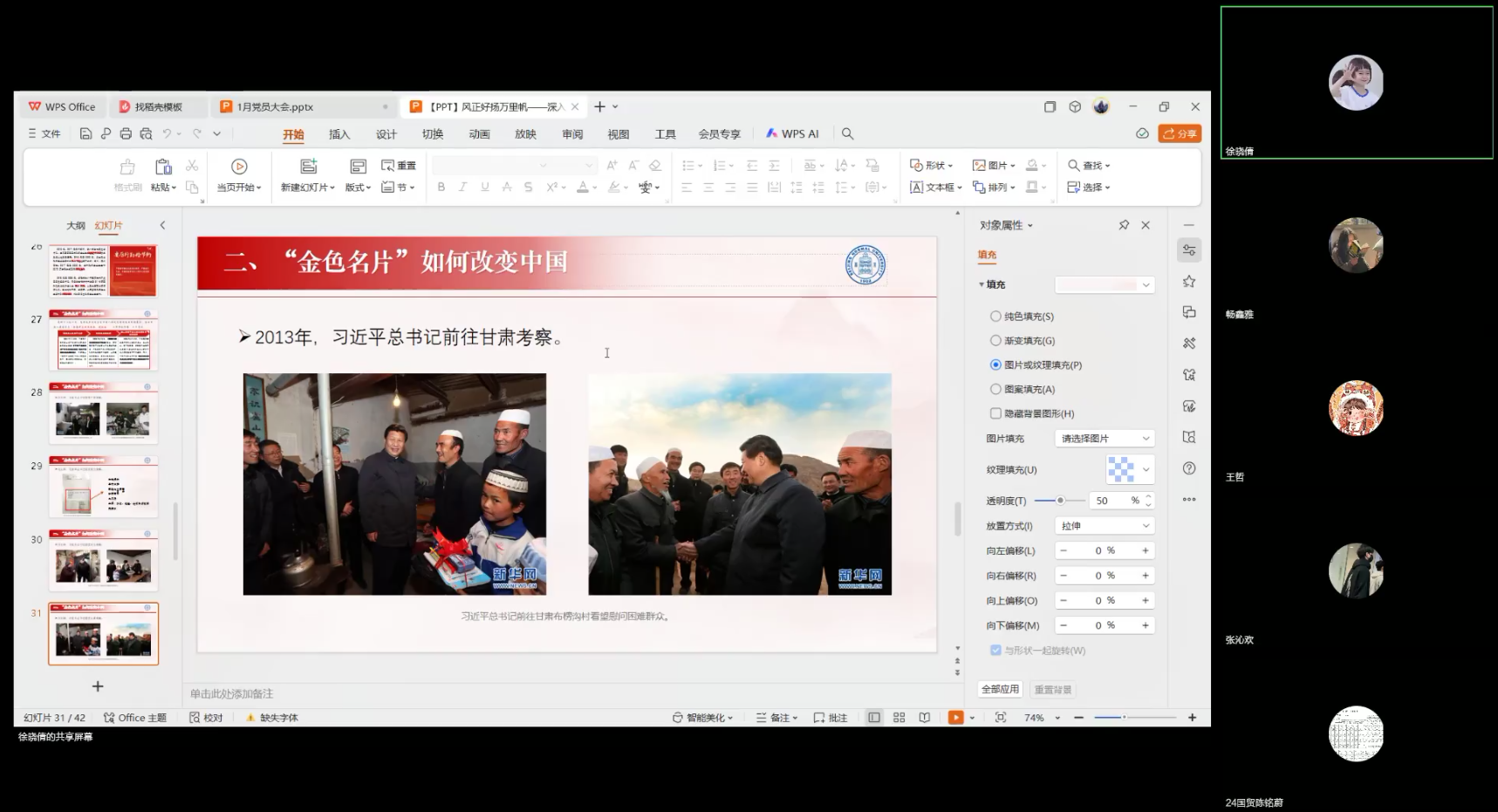This screenshot has height=812, width=1498.
Task: Open the 放置方式 拉伸 dropdown
Action: (1105, 526)
